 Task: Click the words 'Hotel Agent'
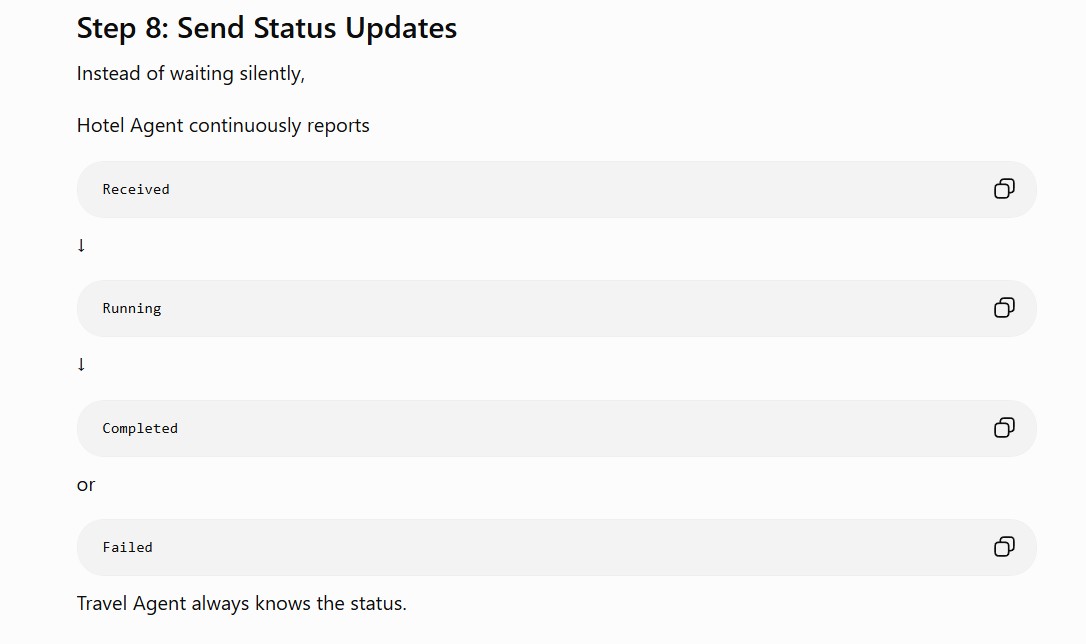[x=130, y=125]
